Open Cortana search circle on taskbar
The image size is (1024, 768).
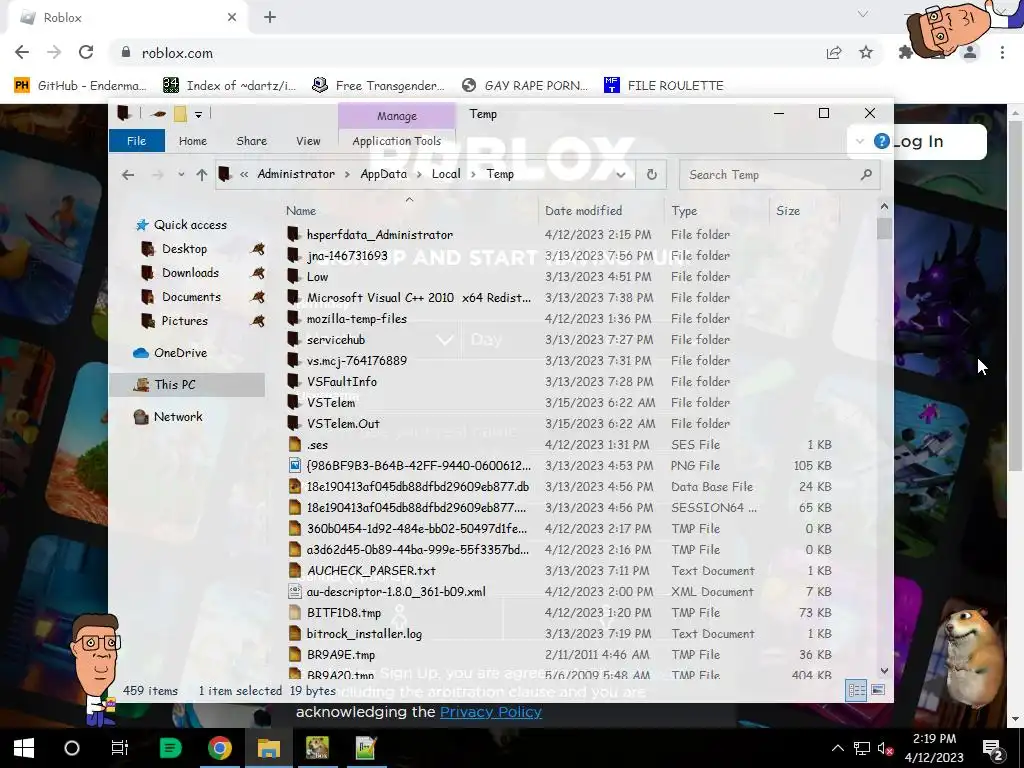pyautogui.click(x=72, y=748)
